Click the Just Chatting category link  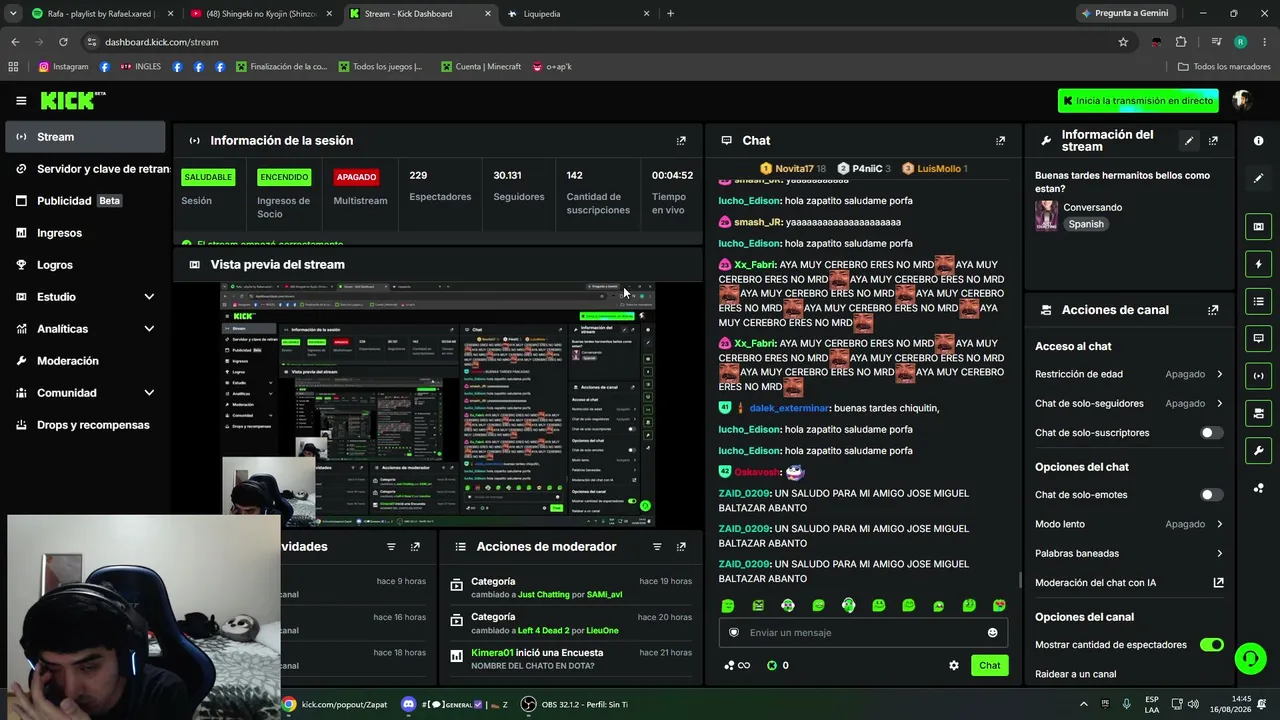(x=543, y=595)
